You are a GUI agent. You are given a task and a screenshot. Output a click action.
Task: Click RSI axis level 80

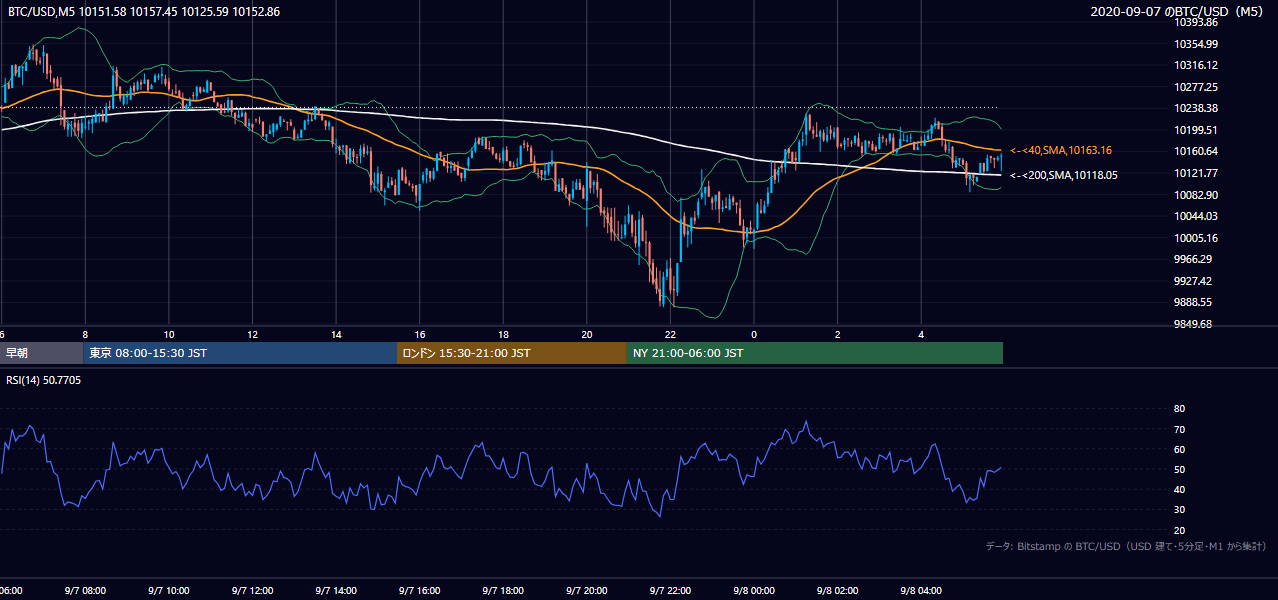1180,409
